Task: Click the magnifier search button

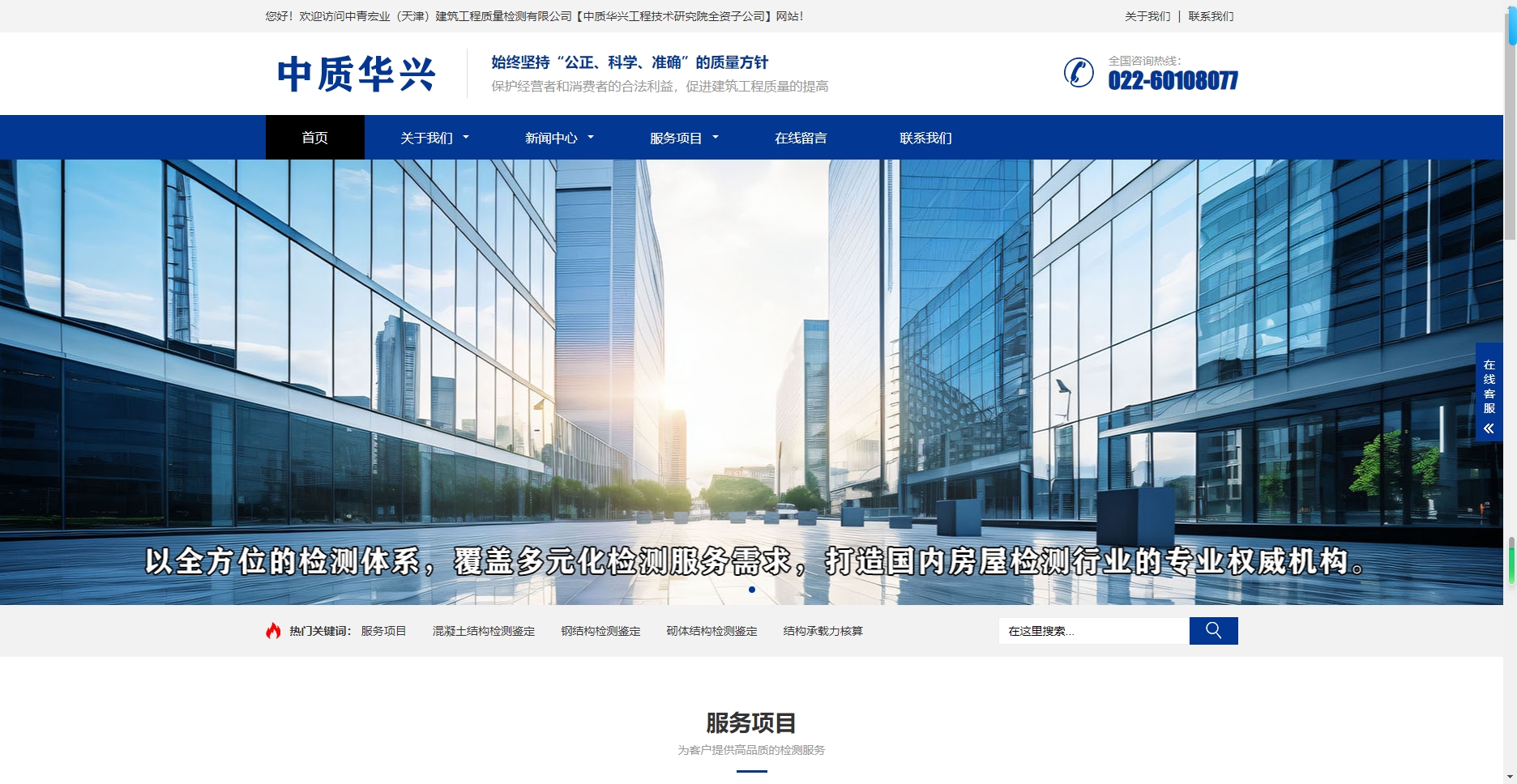Action: pyautogui.click(x=1213, y=631)
